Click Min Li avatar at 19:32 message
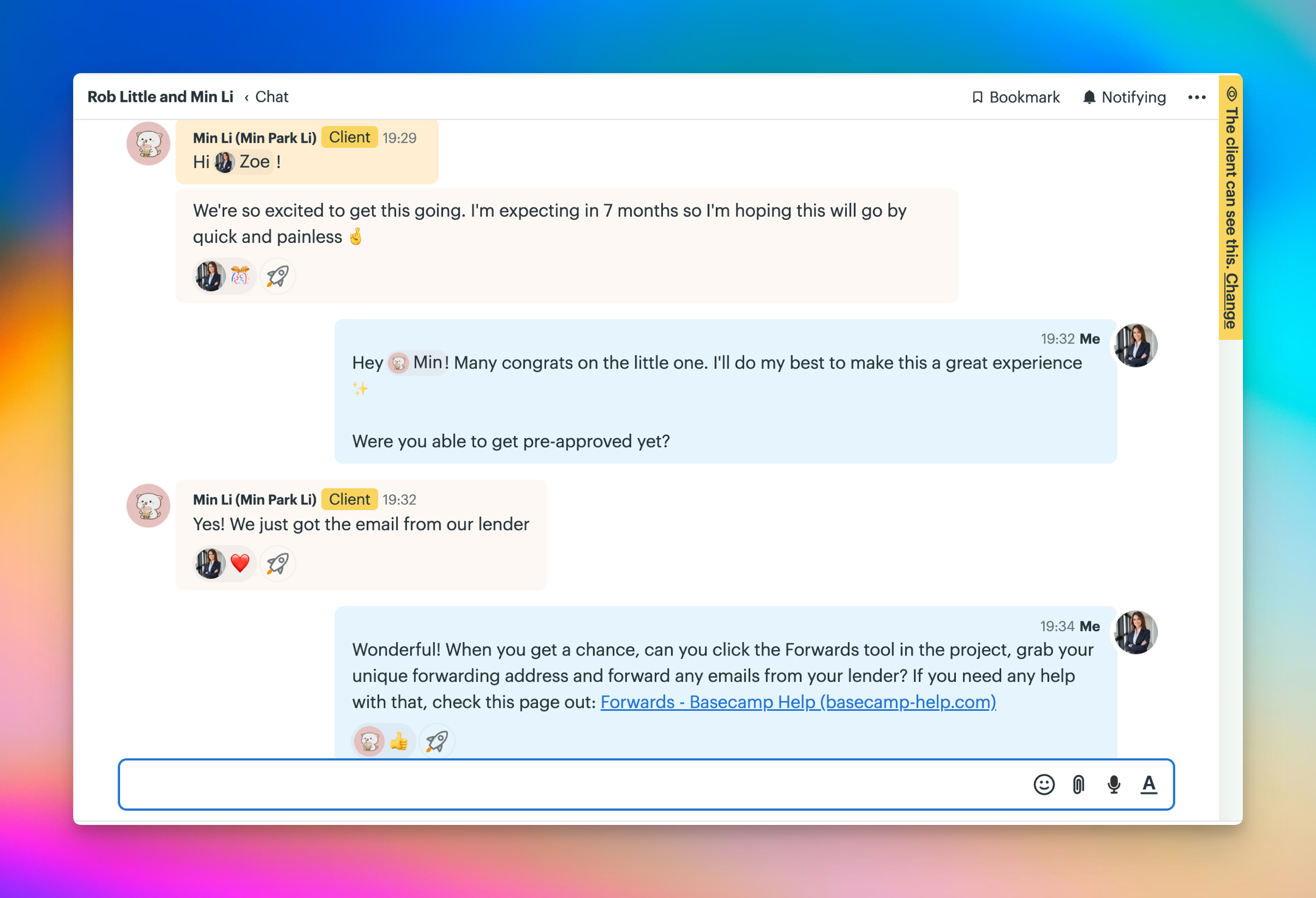 148,506
